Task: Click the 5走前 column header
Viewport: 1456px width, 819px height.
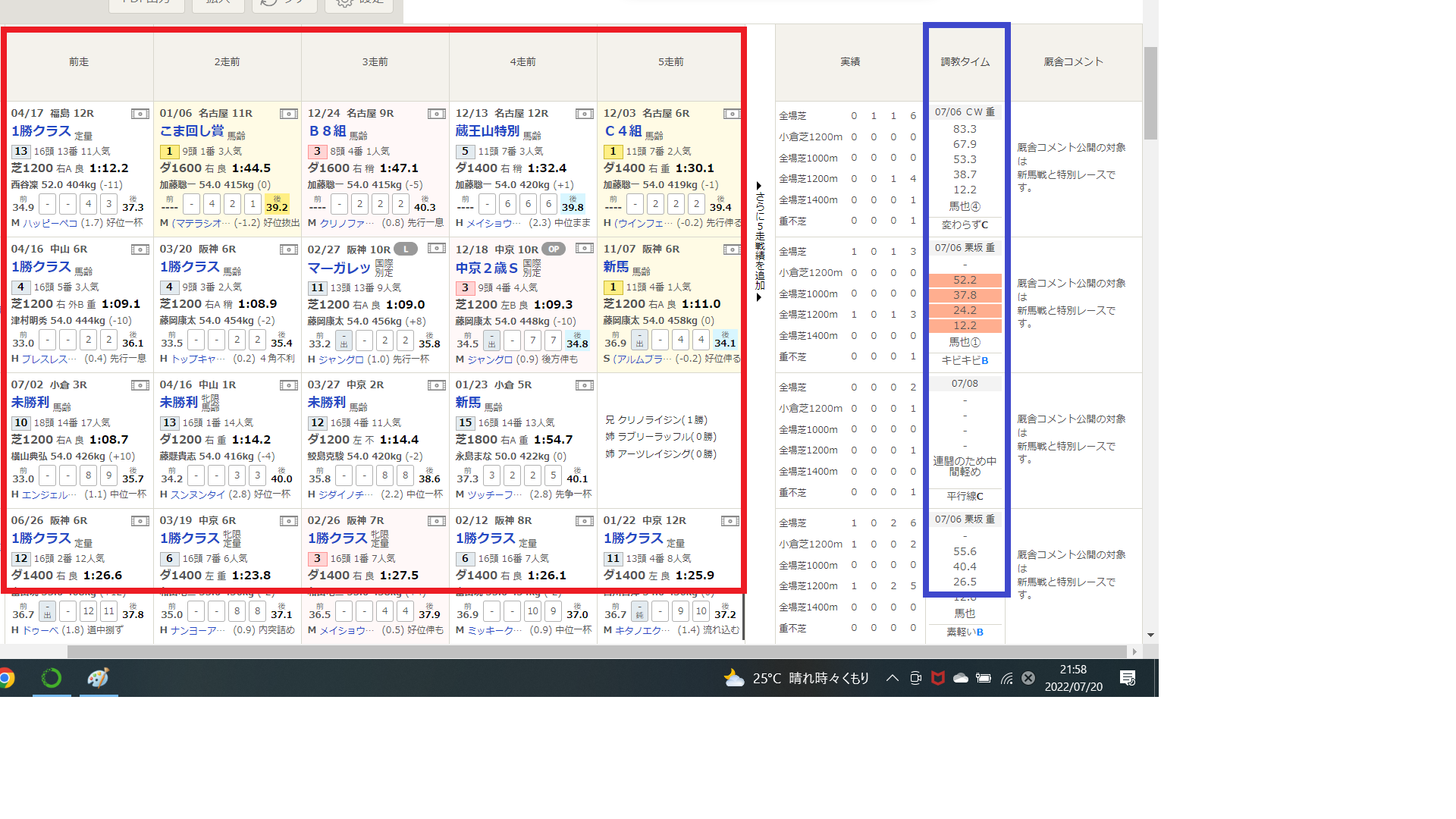Action: click(670, 62)
